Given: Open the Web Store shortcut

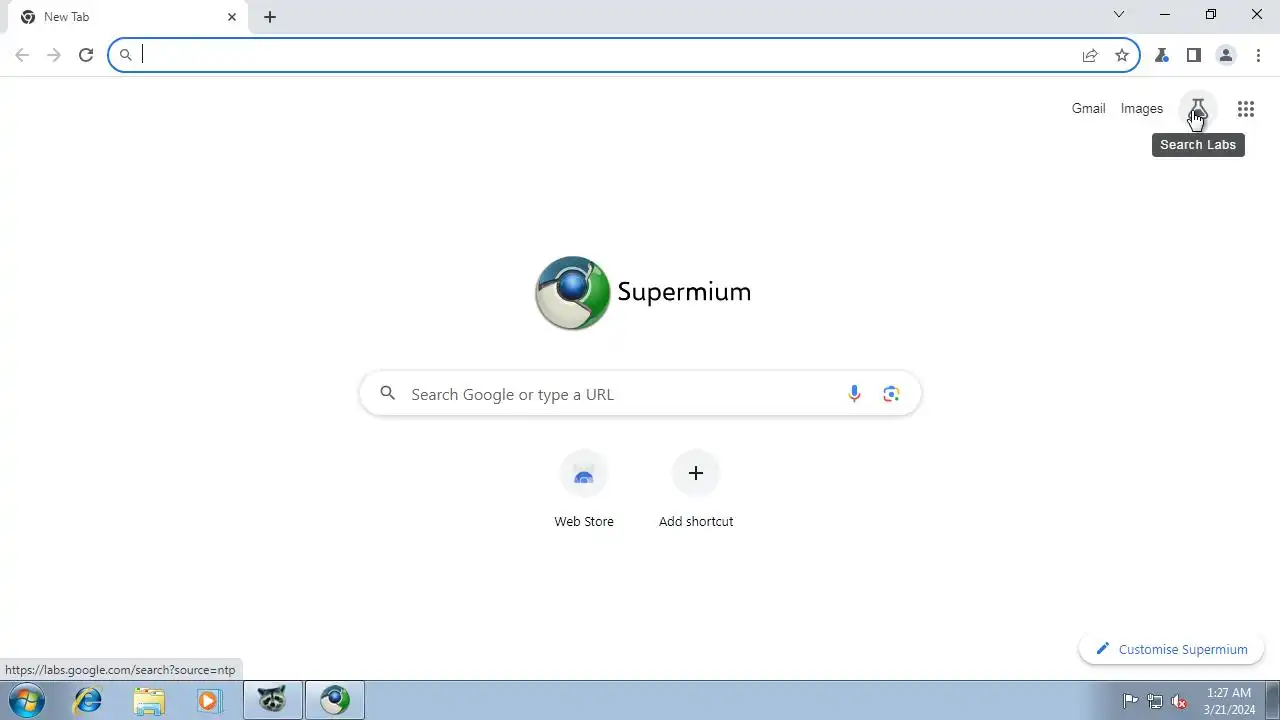Looking at the screenshot, I should click(584, 490).
